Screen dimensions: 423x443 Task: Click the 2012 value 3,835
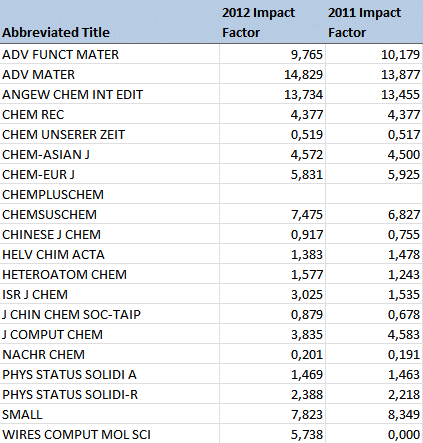tap(307, 335)
